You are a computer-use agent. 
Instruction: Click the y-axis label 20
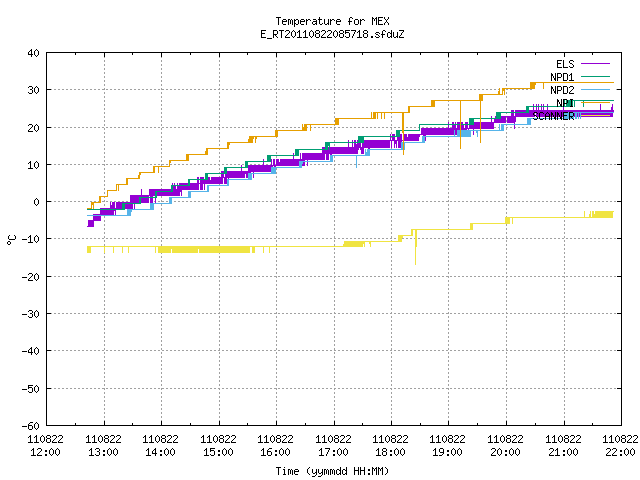[x=33, y=128]
